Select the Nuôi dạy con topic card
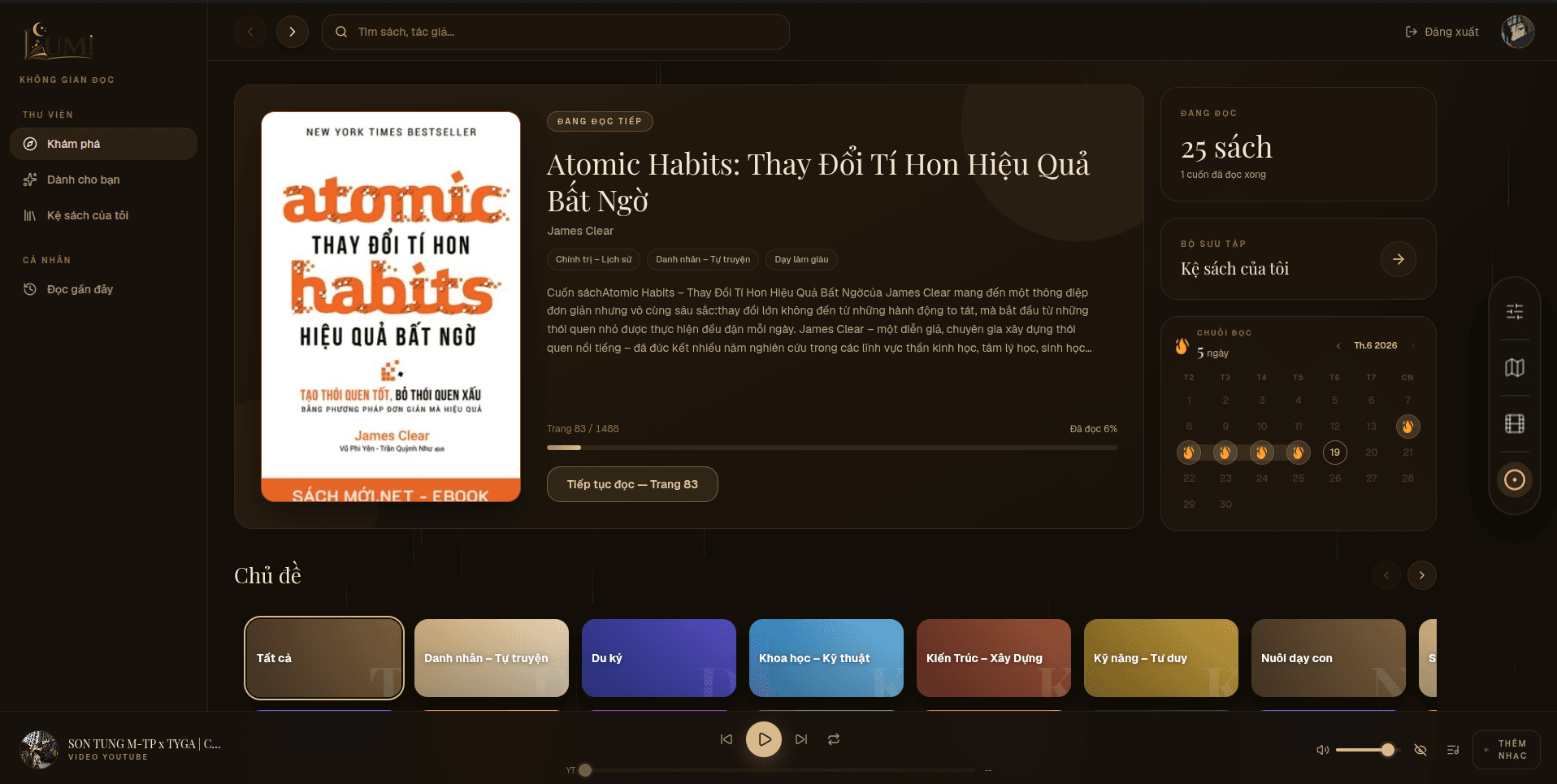 coord(1329,658)
